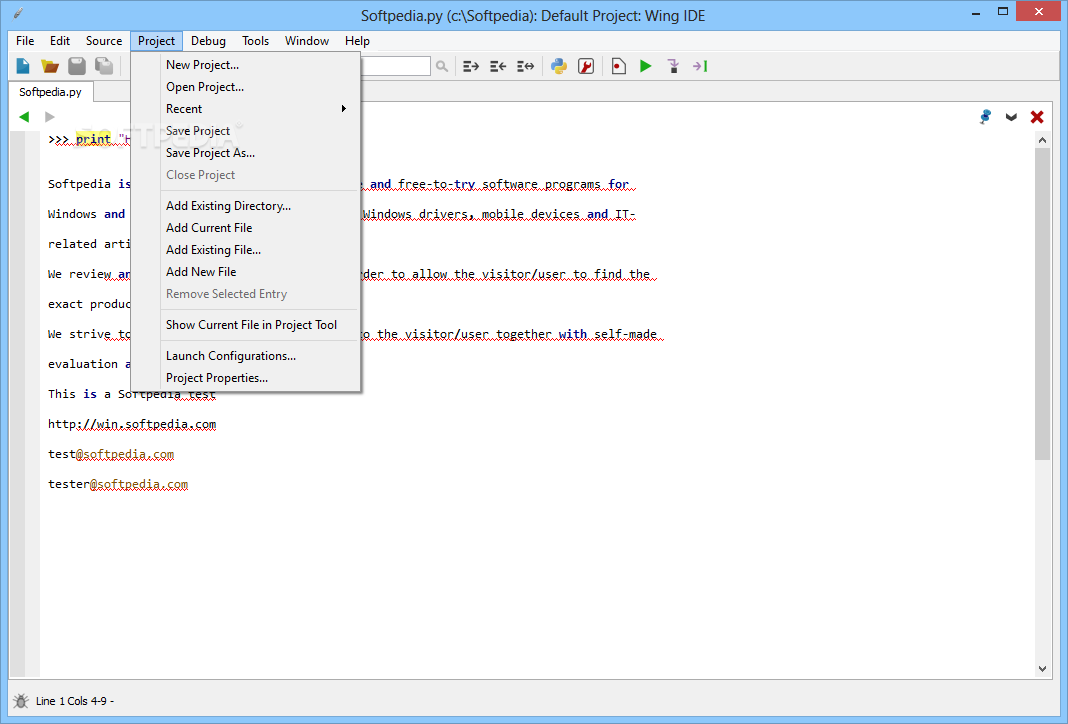Viewport: 1068px width, 724px height.
Task: Click the New file icon
Action: click(23, 66)
